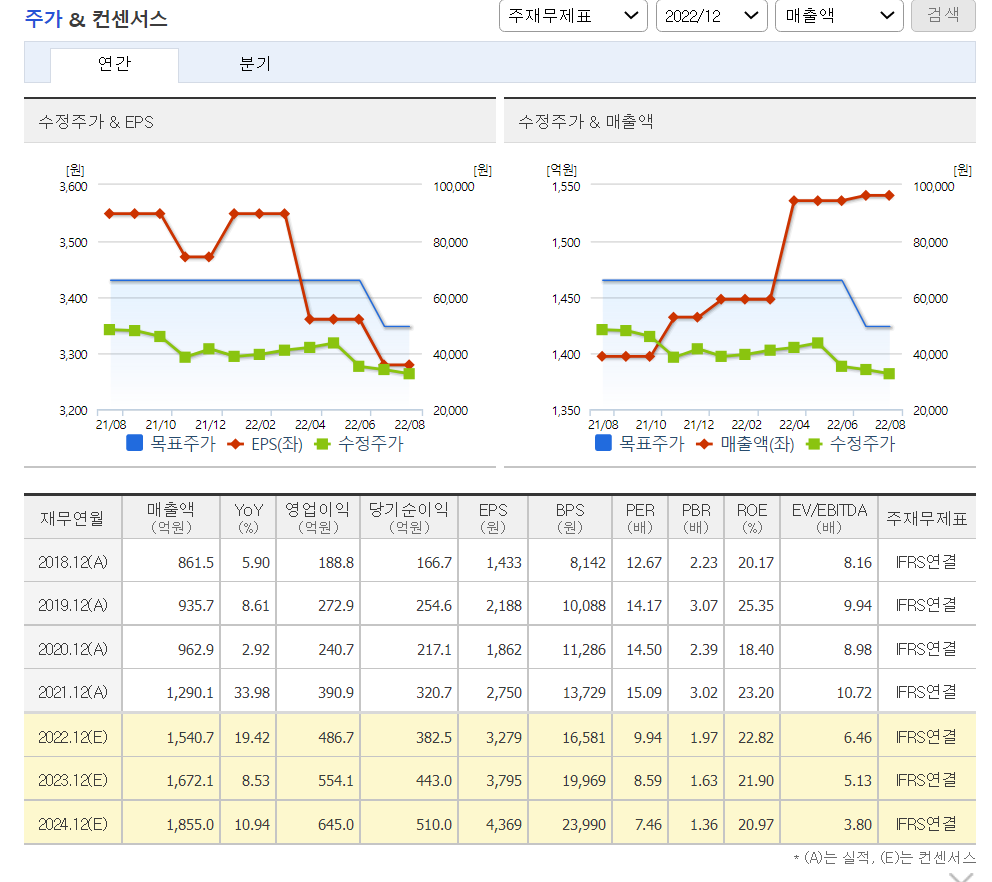Click red EPS(좌) legend marker
The image size is (992, 882).
pyautogui.click(x=235, y=444)
